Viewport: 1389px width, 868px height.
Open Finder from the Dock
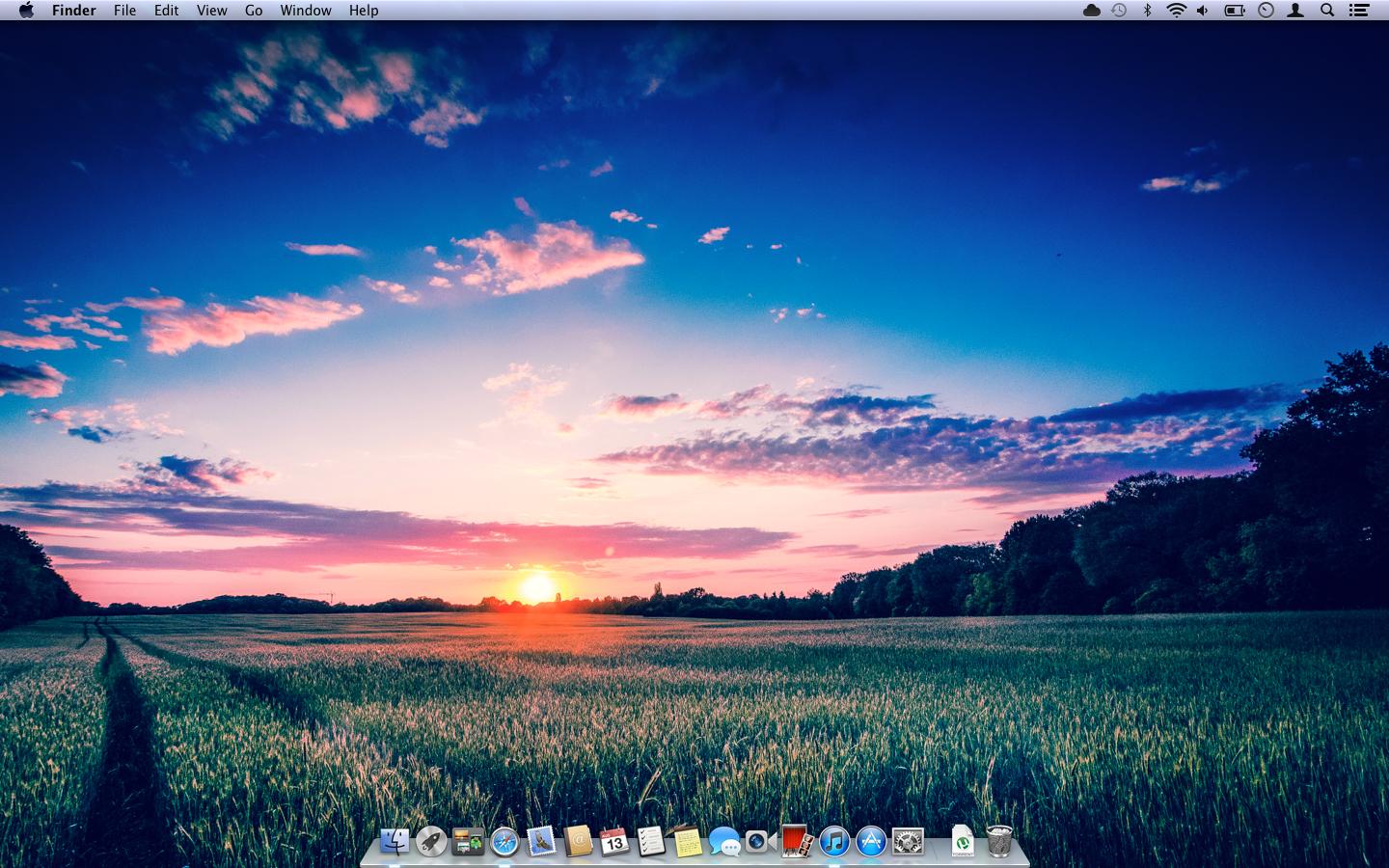pos(394,841)
